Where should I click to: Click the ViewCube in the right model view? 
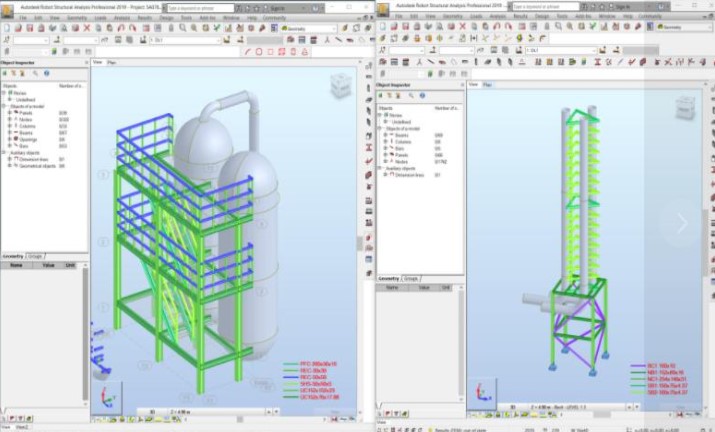686,107
